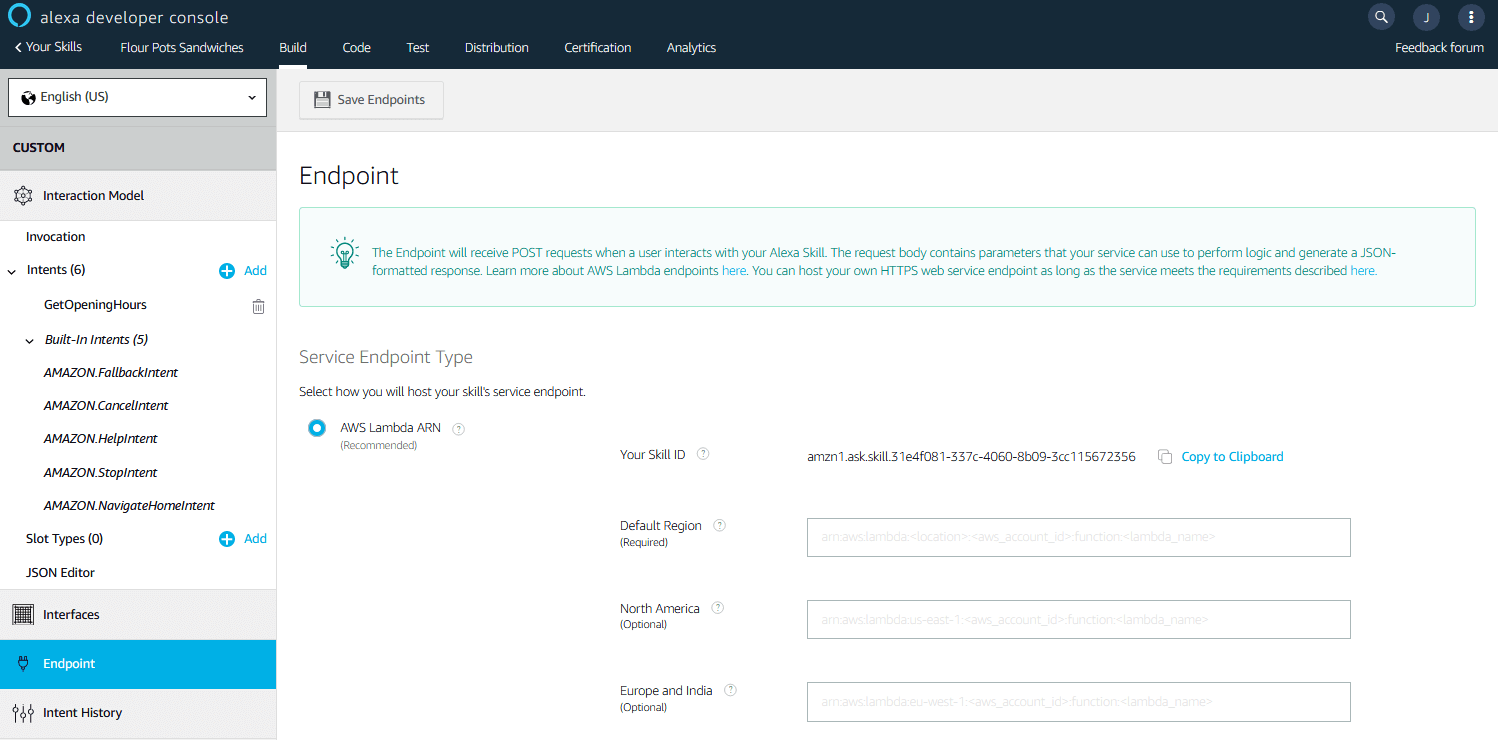This screenshot has height=740, width=1498.
Task: Go back via Your Skills chevron link
Action: (48, 47)
